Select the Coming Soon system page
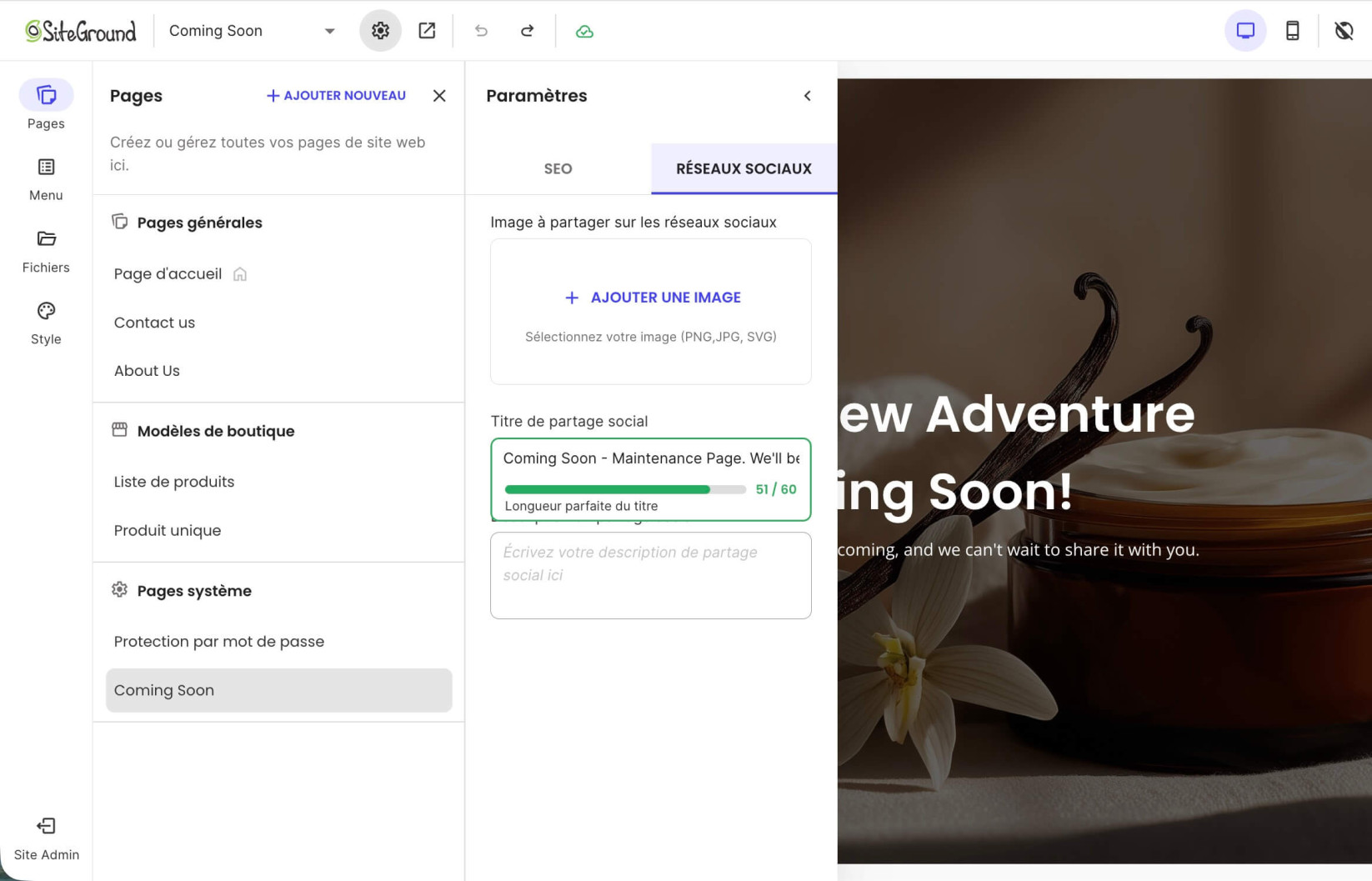 [x=279, y=690]
